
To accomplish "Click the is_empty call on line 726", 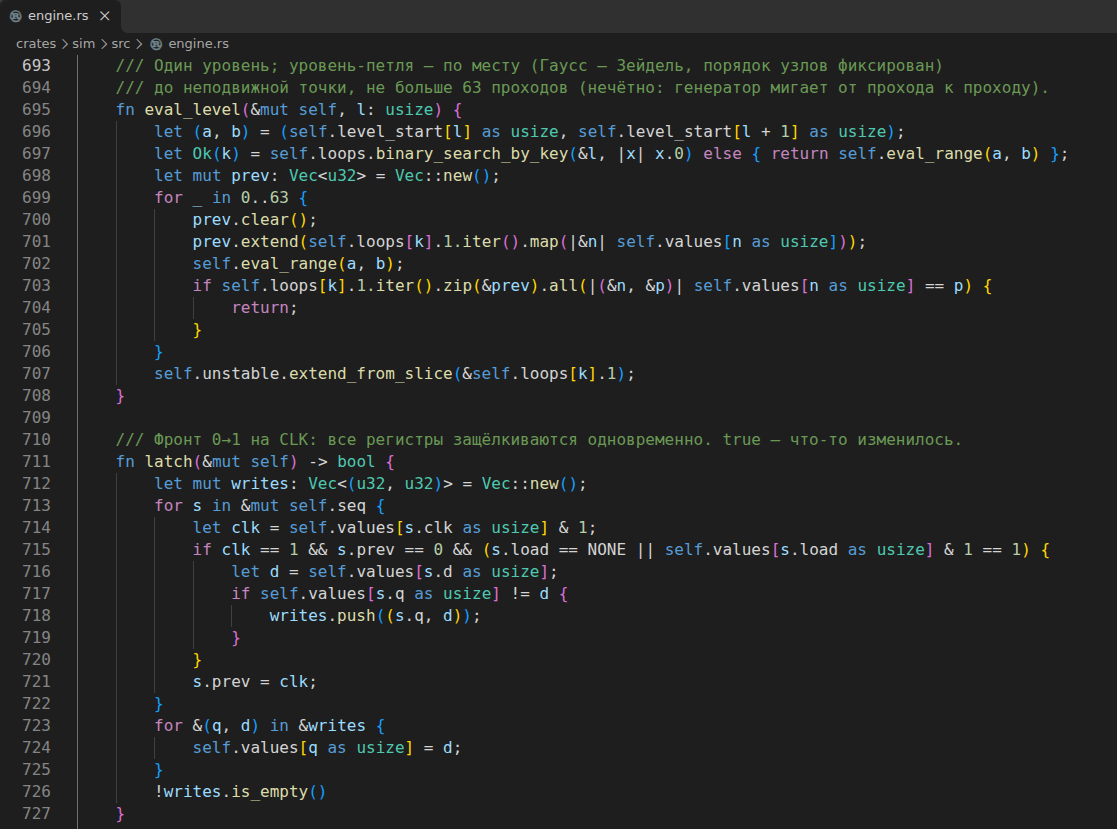I will (269, 791).
